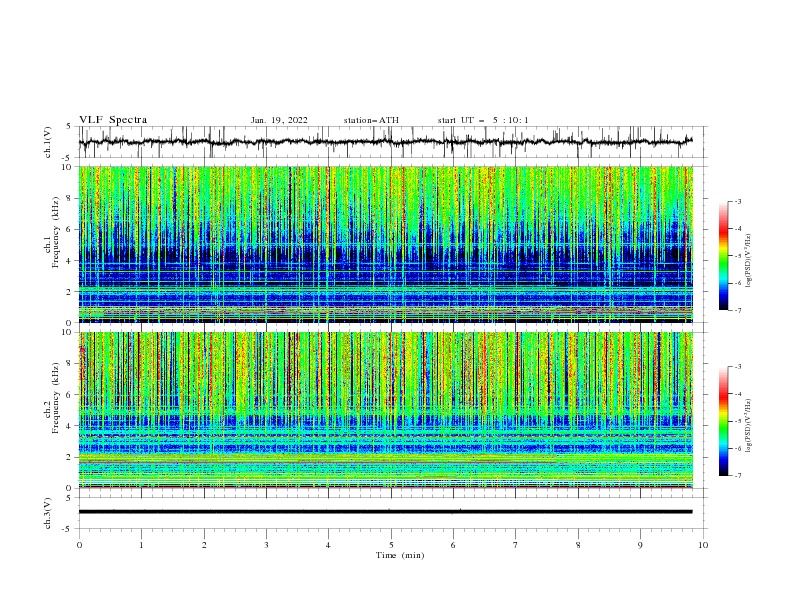Click the ch.1 voltage waveform trace panel
792x612 pixels.
392,142
